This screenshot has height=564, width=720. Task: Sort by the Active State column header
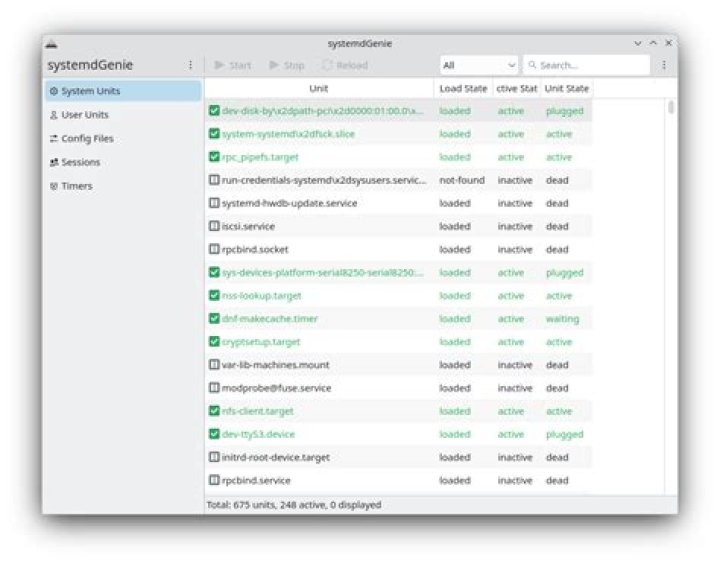[x=517, y=89]
